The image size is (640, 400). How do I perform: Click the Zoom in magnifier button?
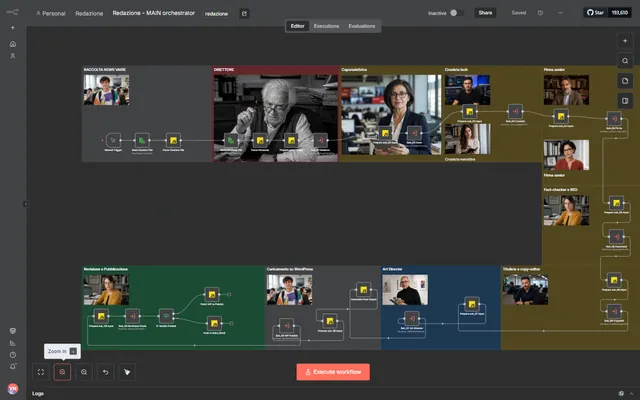click(62, 372)
